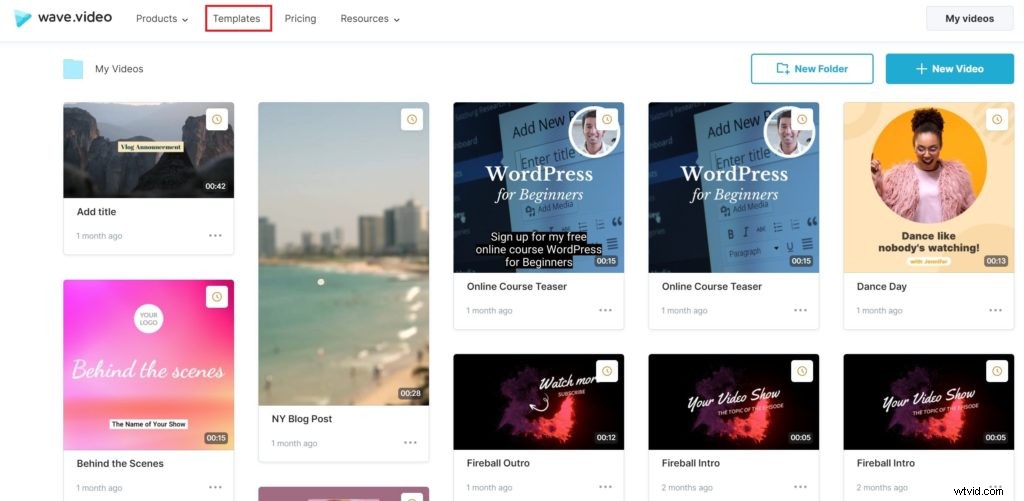Open the Templates page

click(x=236, y=18)
